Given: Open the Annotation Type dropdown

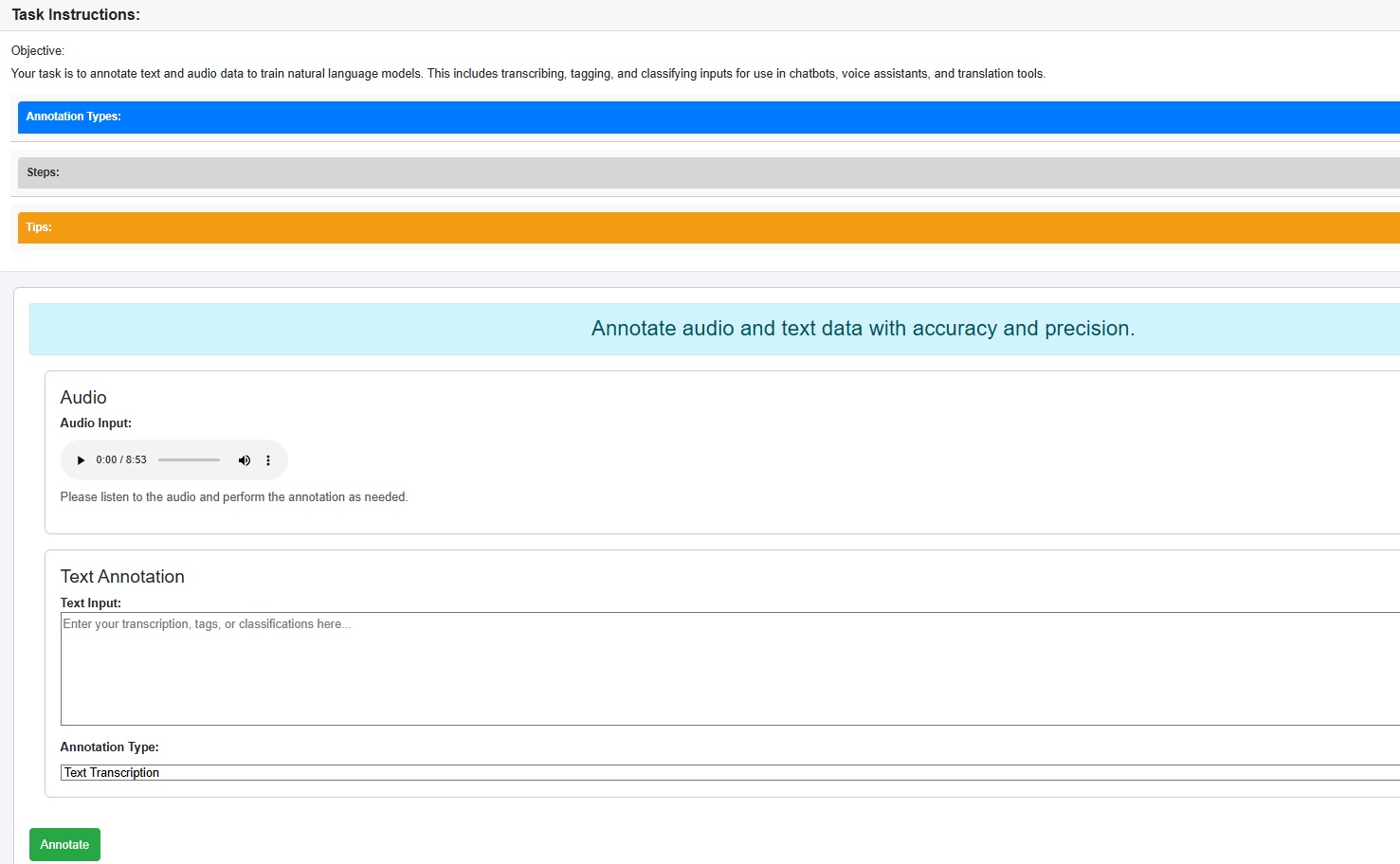Looking at the screenshot, I should coord(730,773).
